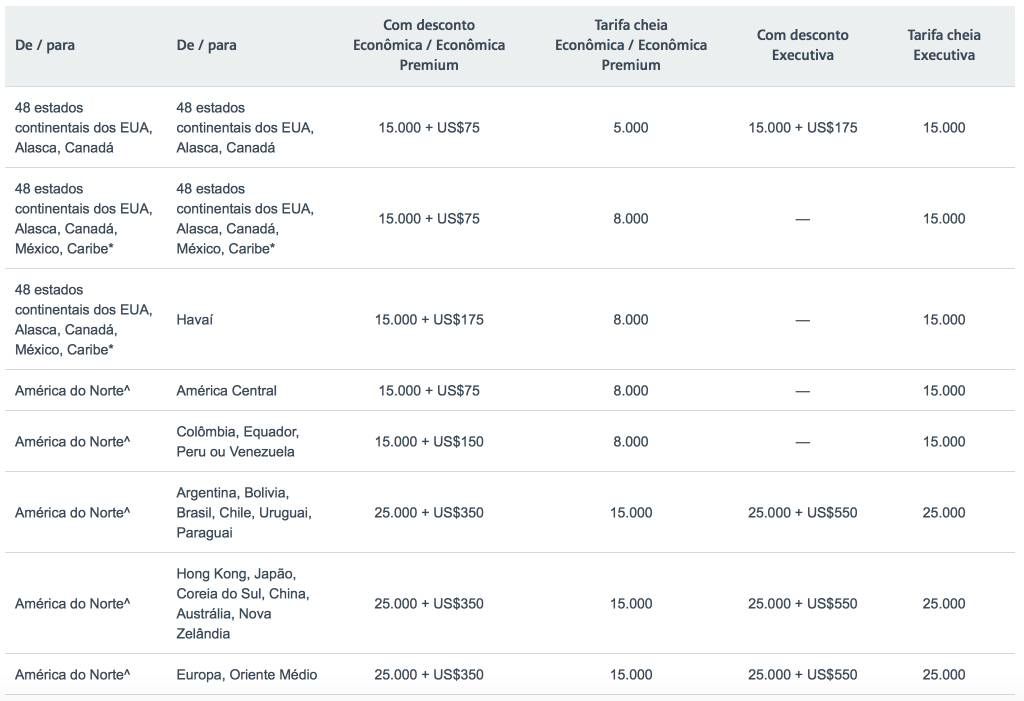This screenshot has height=701, width=1024.
Task: Click the Tarifa cheia Executiva '15.000' in the Havaí row
Action: [944, 319]
